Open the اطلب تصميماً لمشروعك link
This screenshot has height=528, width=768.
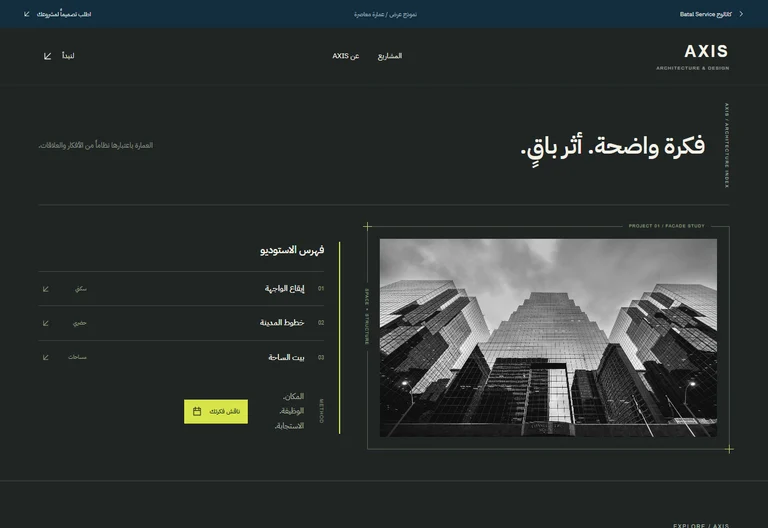click(64, 14)
